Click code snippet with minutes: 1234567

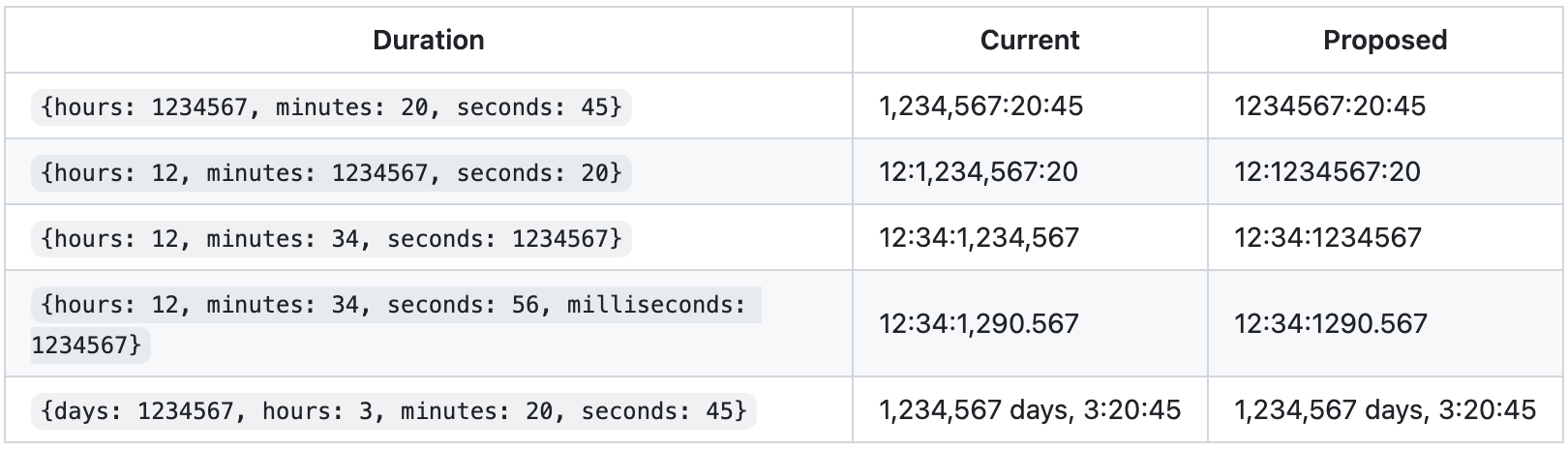point(331,172)
